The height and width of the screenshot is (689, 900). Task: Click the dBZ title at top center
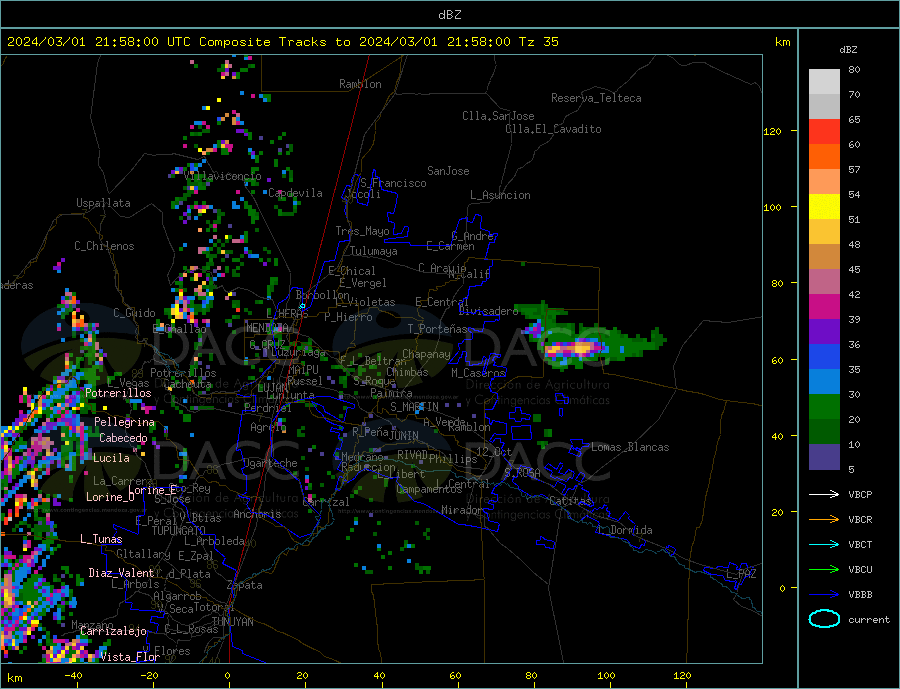449,15
